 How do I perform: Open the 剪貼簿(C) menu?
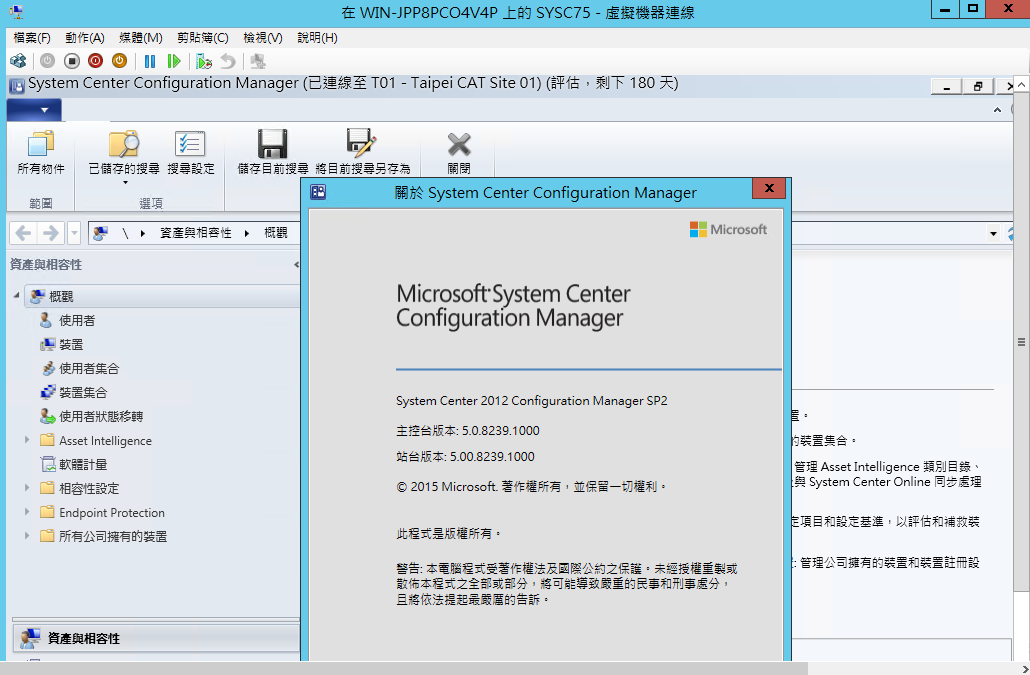coord(203,37)
